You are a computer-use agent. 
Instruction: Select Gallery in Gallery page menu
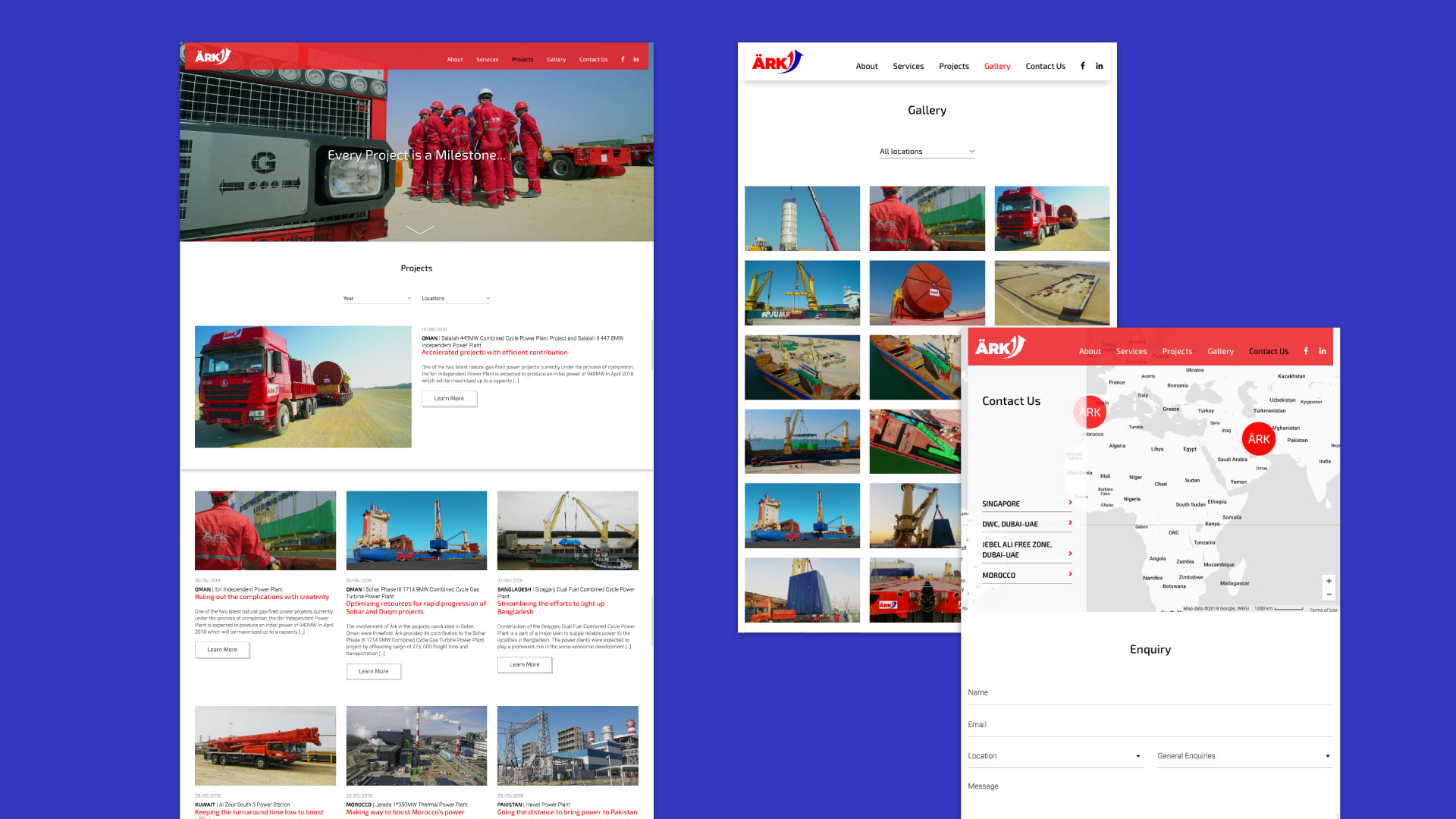click(997, 66)
